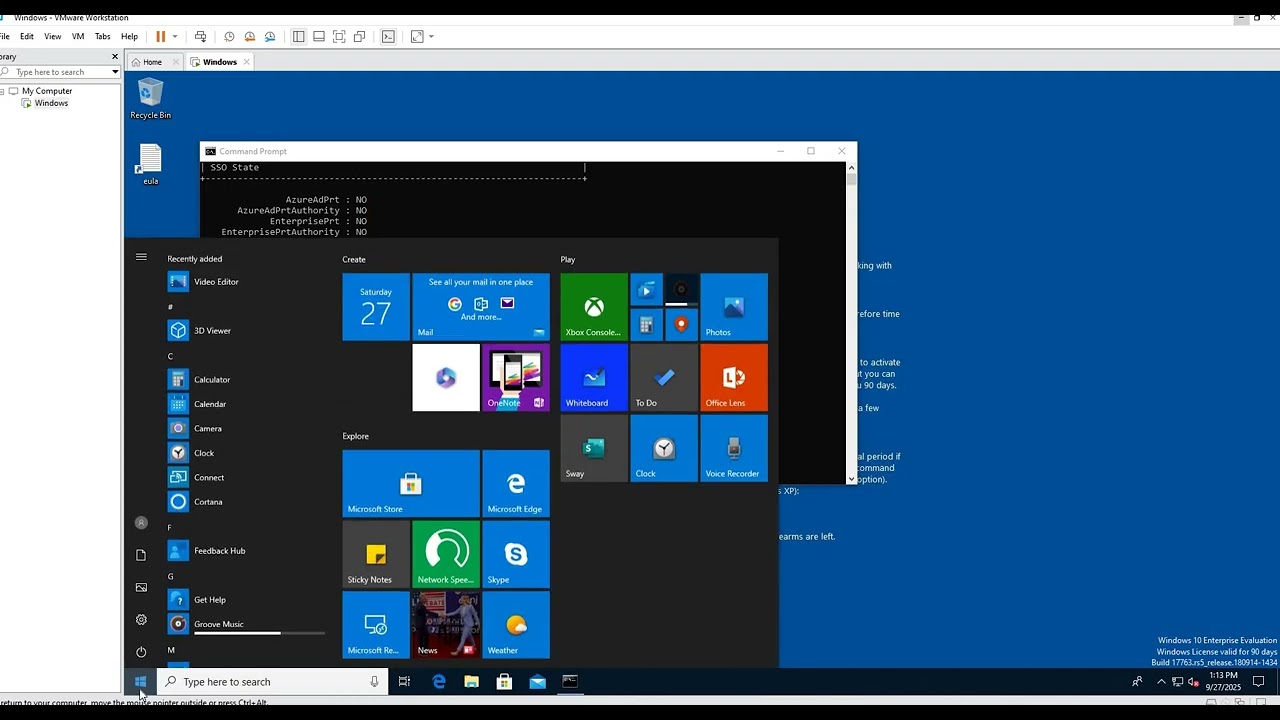Open the snapshot manager icon
The width and height of the screenshot is (1280, 720).
[x=270, y=36]
